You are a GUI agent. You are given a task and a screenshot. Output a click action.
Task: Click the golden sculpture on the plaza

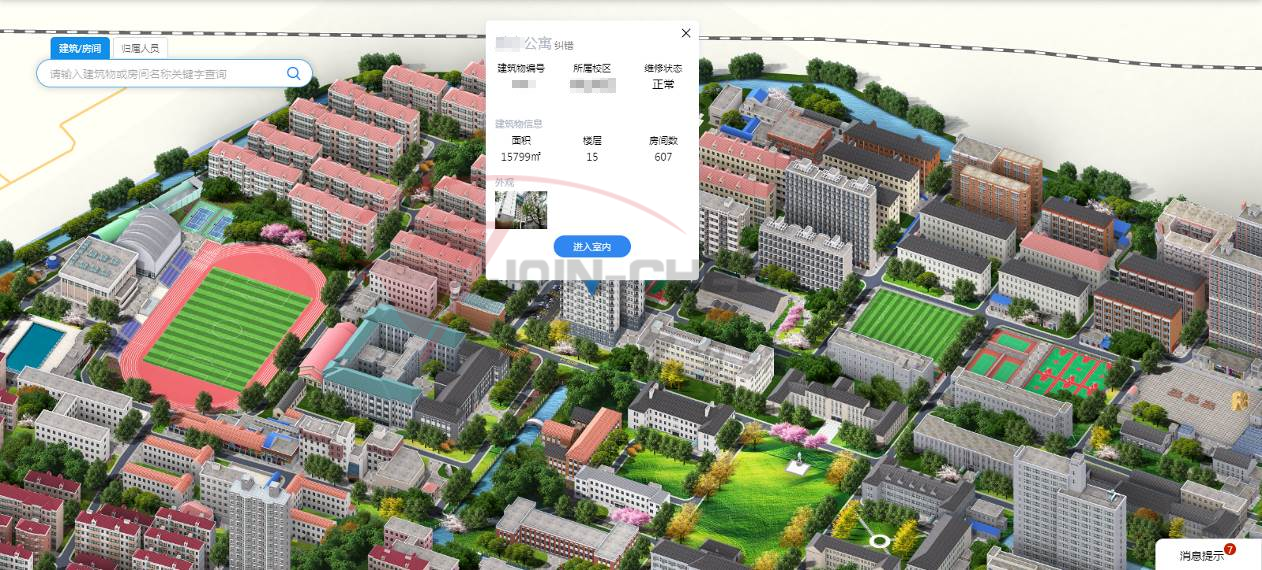pos(1240,401)
